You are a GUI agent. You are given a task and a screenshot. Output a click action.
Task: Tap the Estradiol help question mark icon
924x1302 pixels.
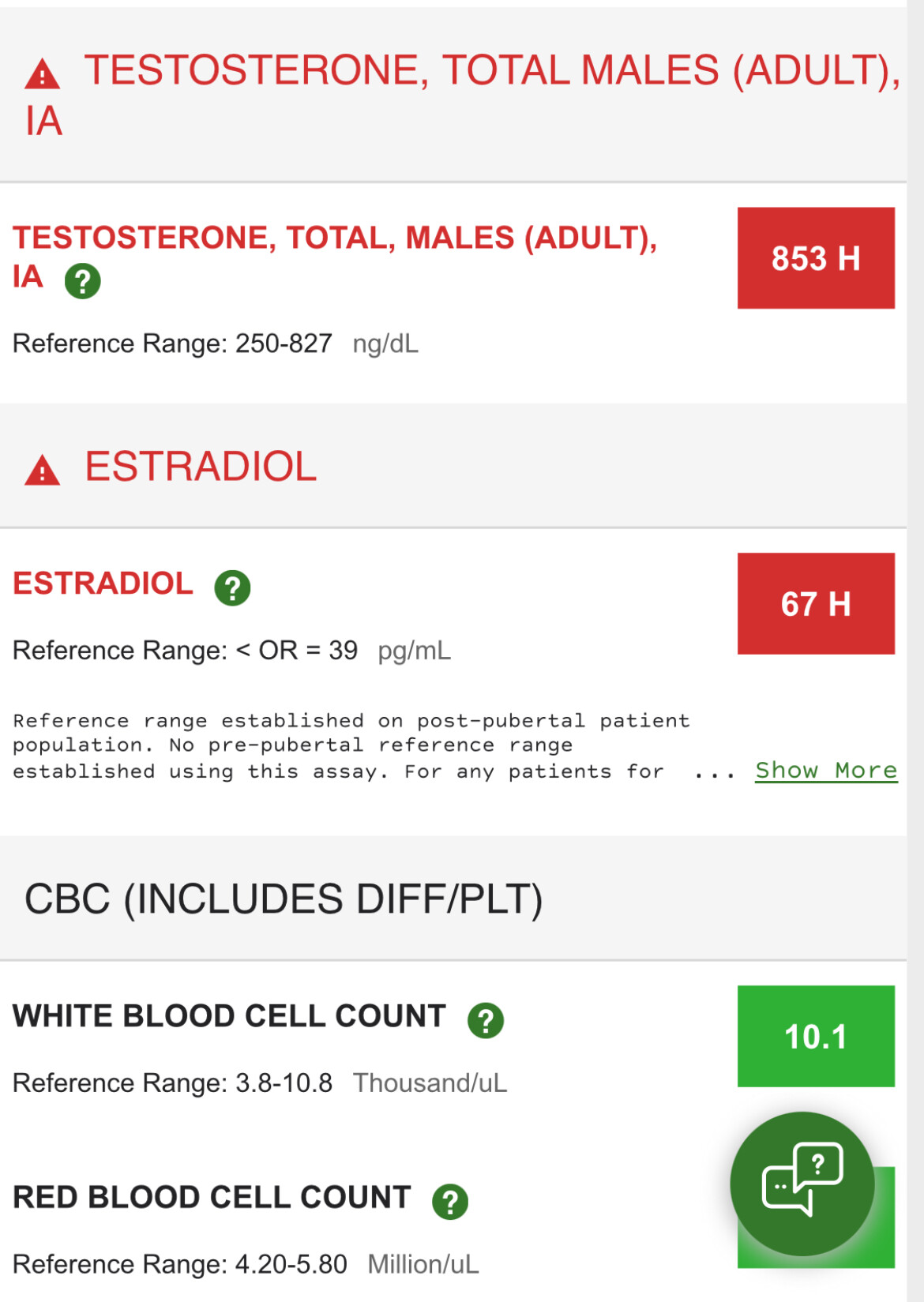click(232, 587)
